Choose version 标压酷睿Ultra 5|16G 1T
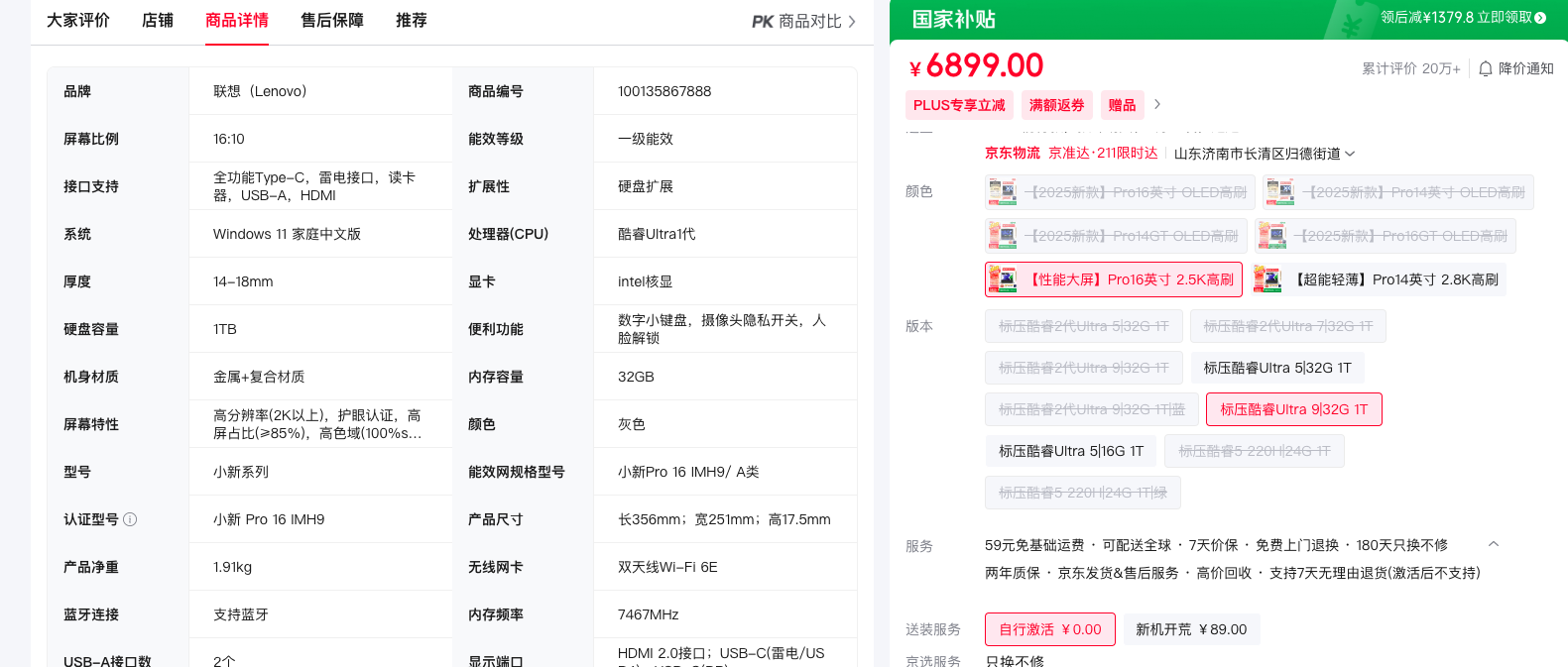 1071,451
